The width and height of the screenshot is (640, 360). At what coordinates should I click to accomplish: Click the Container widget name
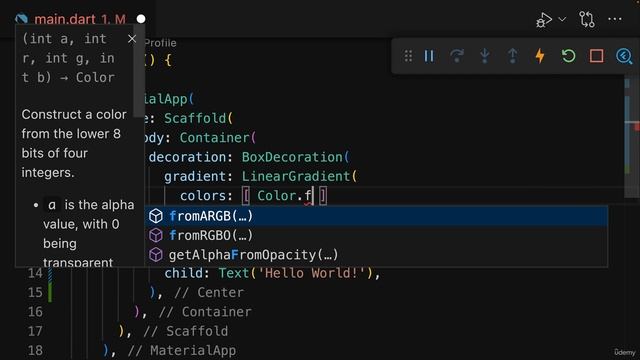point(214,138)
